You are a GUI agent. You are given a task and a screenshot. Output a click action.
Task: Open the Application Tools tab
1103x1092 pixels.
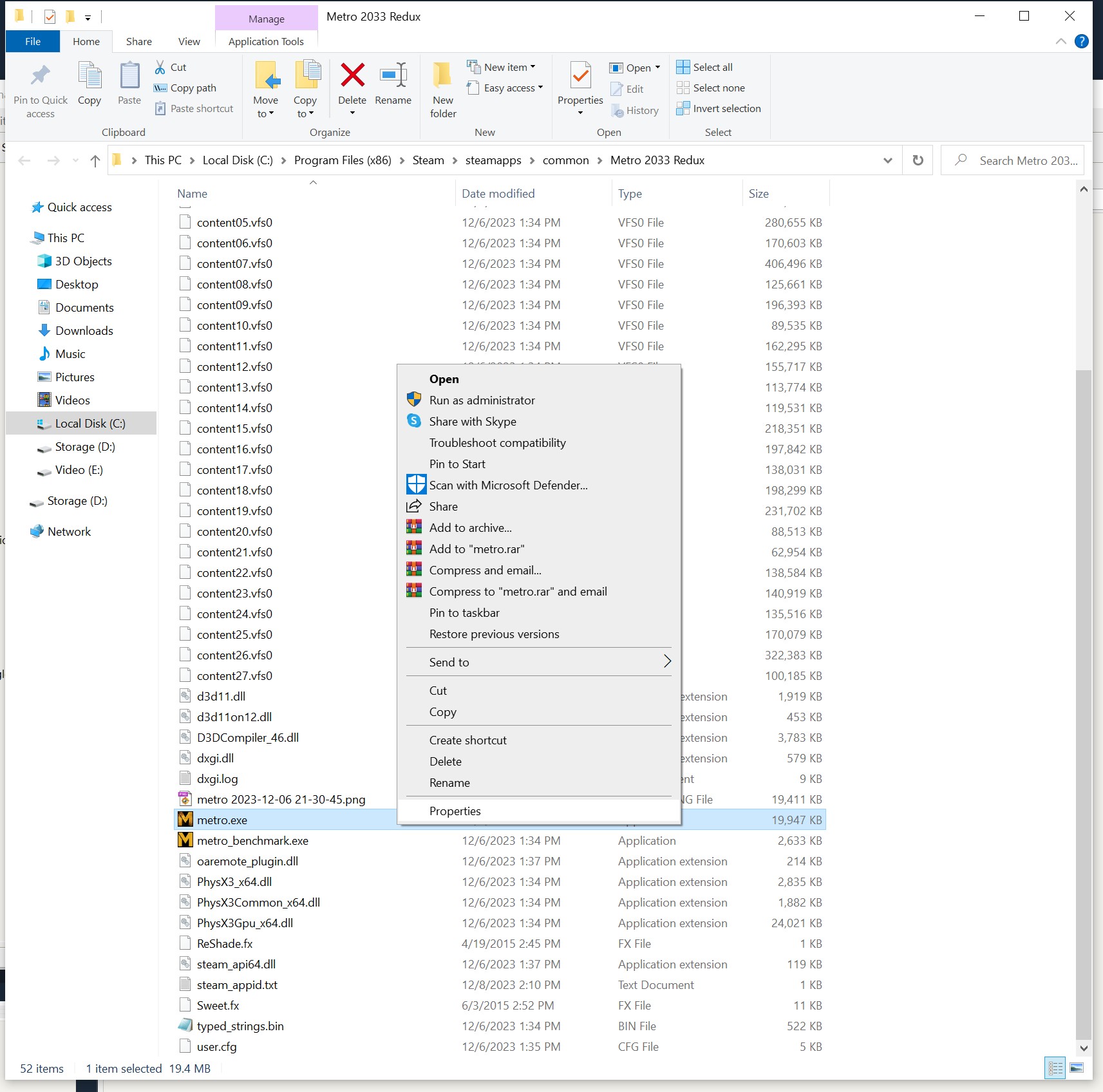266,41
